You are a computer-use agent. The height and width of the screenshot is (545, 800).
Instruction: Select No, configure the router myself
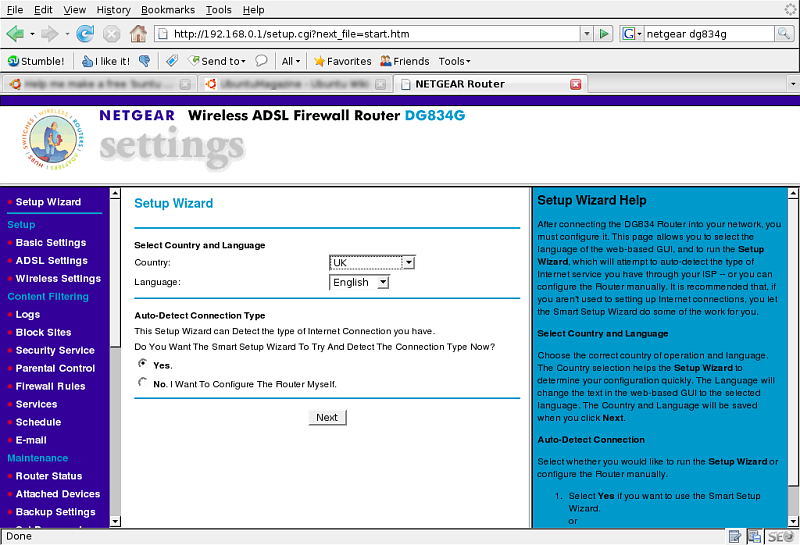point(142,382)
